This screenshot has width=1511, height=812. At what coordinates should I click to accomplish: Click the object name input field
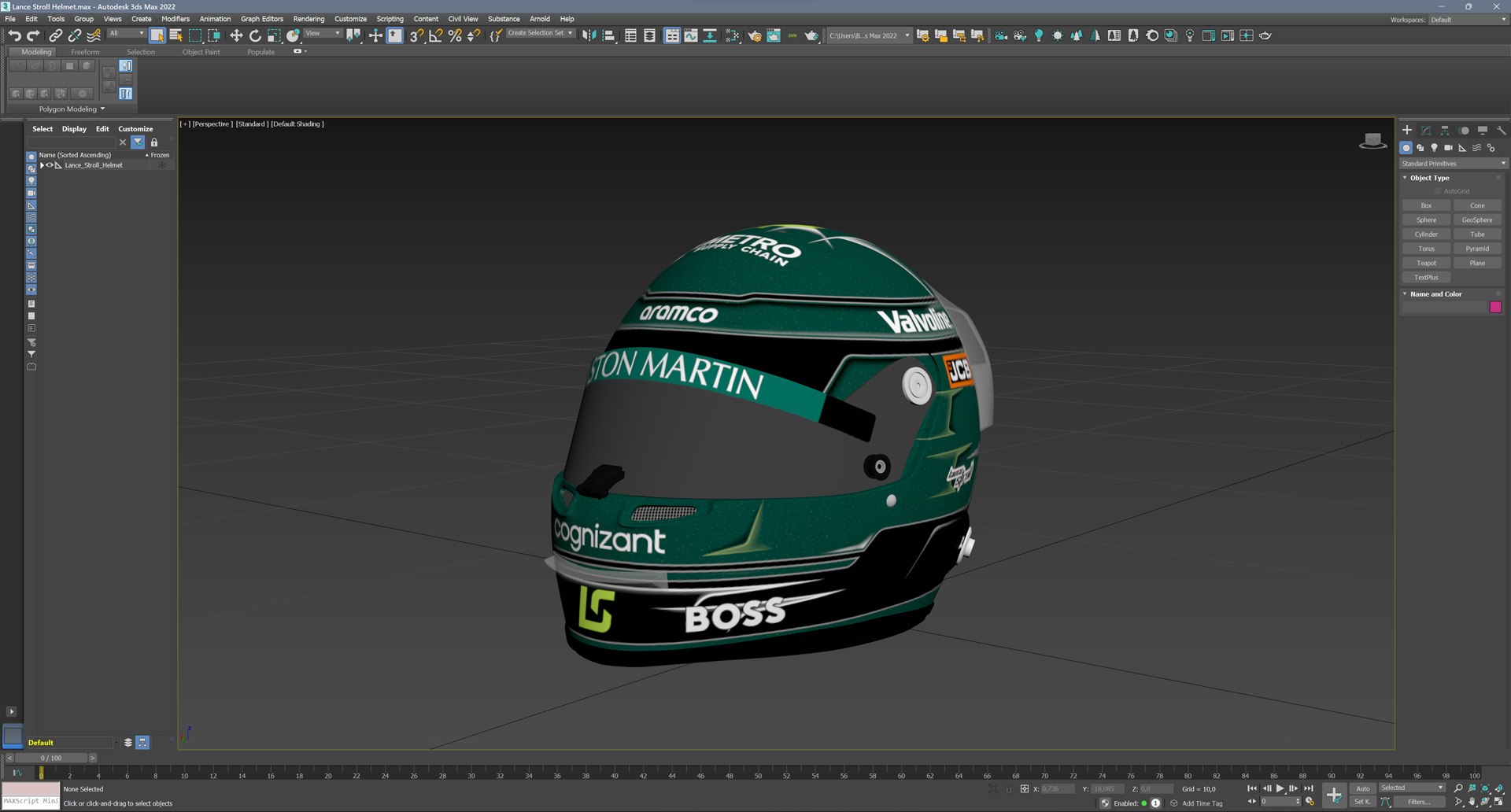(x=1444, y=308)
